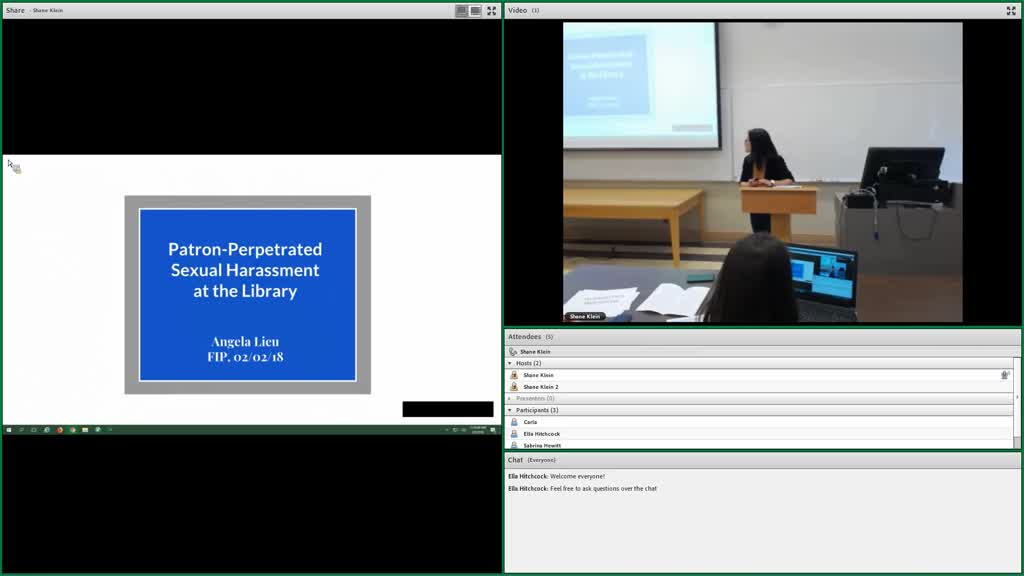Select participant Carla in attendee list
Viewport: 1024px width, 576px height.
[760, 422]
